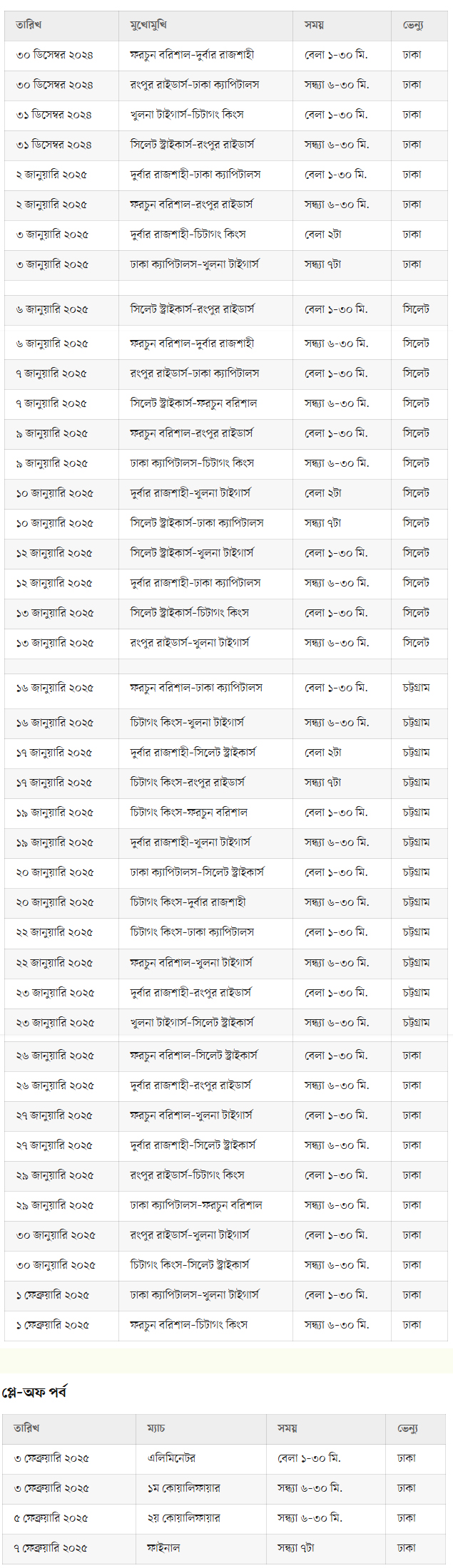453x1568 pixels.
Task: Click the খুলনা টাইগার্স-চিটাগং কিংস match
Action: coord(186,115)
